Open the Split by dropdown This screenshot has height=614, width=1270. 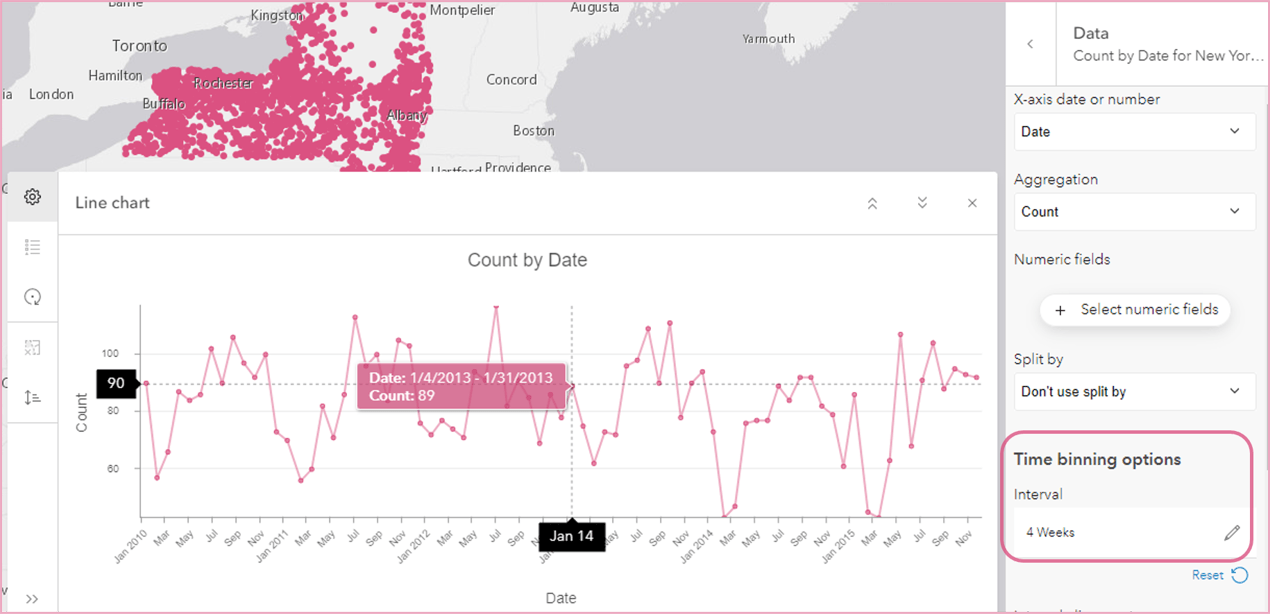pyautogui.click(x=1134, y=392)
